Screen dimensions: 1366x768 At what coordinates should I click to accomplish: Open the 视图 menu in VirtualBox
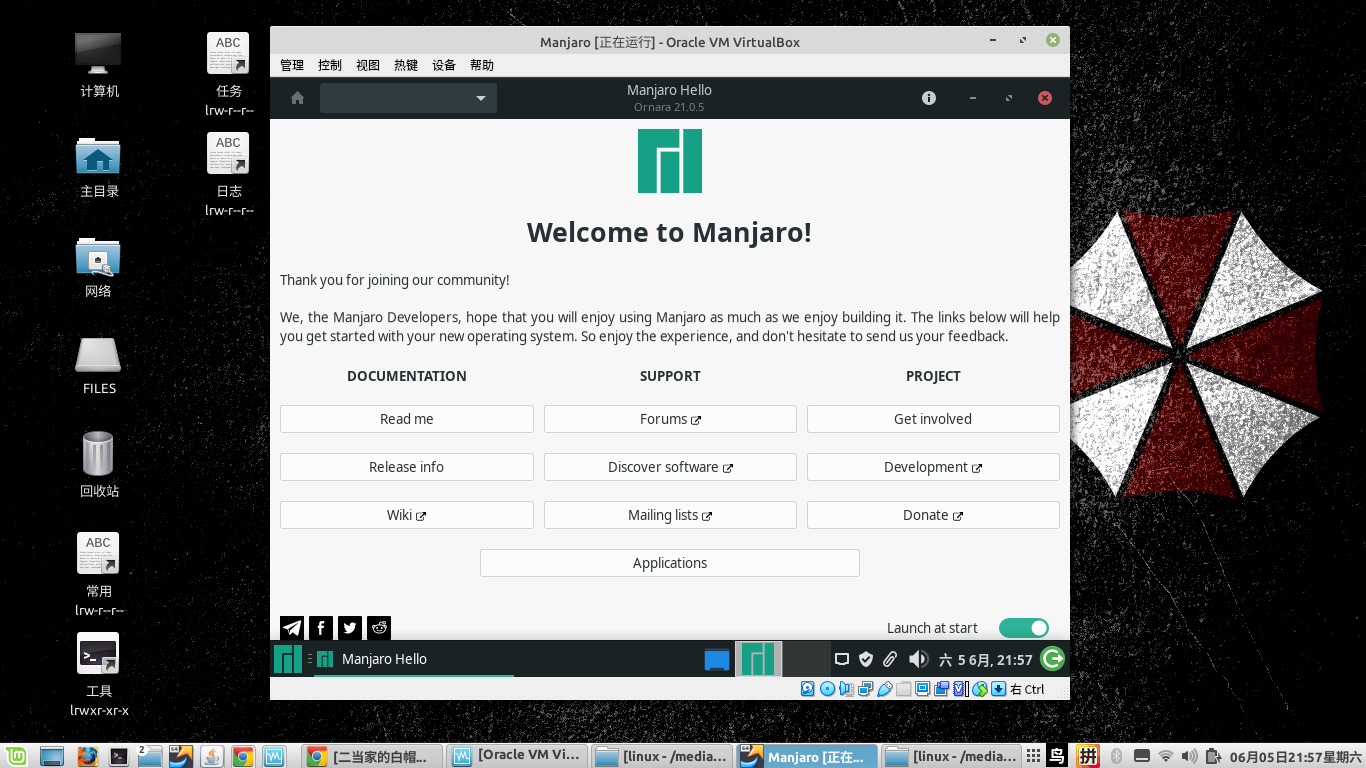point(368,65)
